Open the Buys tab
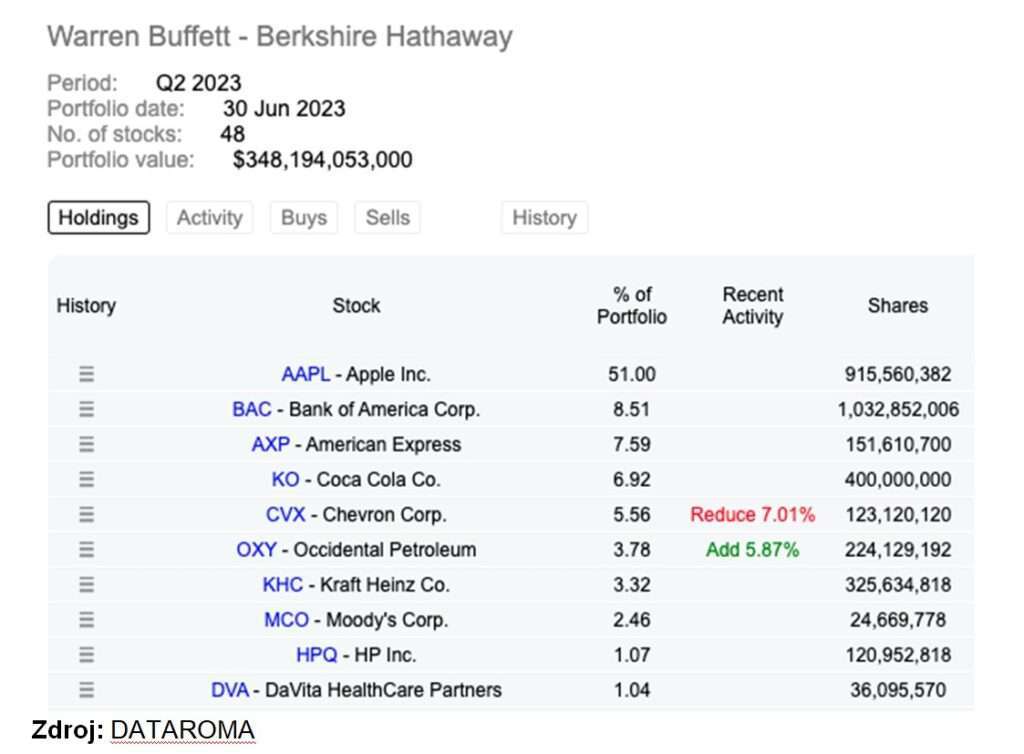The image size is (1024, 754). (304, 217)
